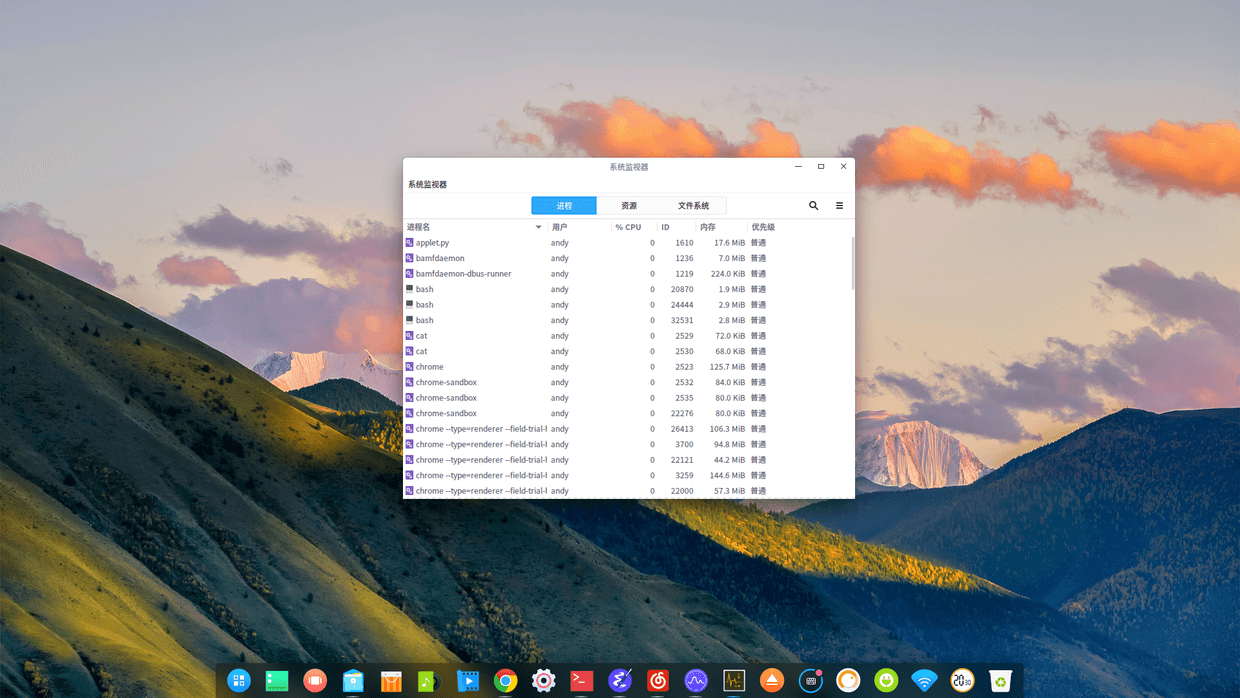The image size is (1240, 698).
Task: Click the orange eject disk icon in dock
Action: click(x=772, y=681)
